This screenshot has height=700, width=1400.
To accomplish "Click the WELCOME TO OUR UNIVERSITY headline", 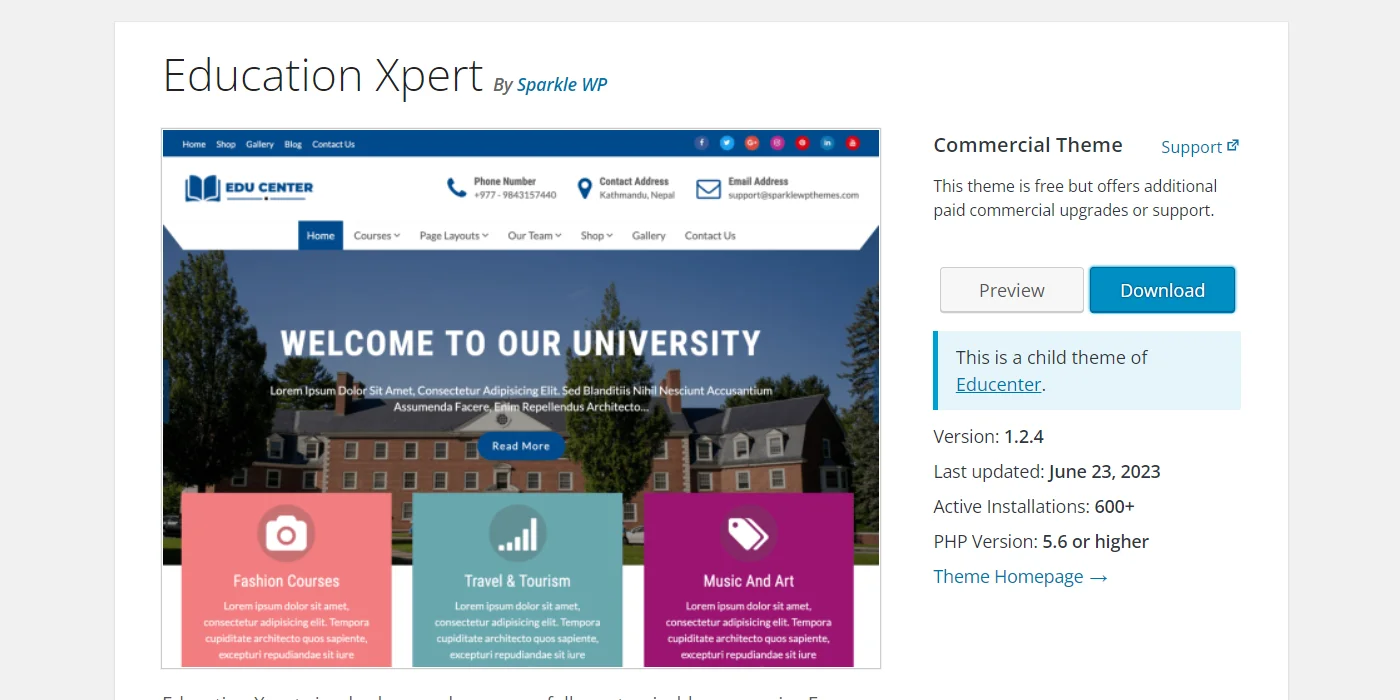I will pyautogui.click(x=520, y=343).
